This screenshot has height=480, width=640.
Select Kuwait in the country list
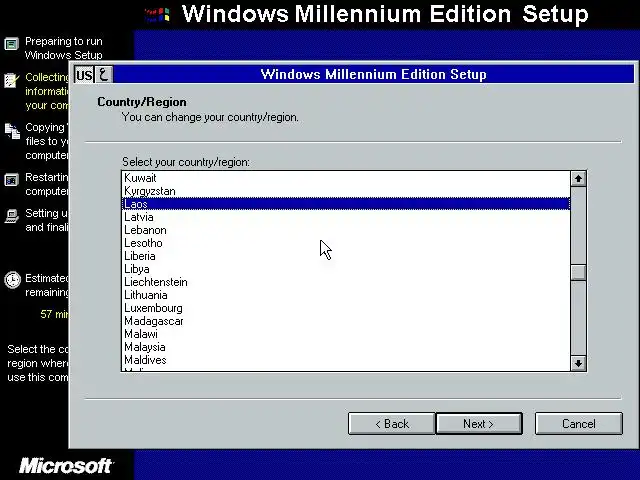pos(346,178)
